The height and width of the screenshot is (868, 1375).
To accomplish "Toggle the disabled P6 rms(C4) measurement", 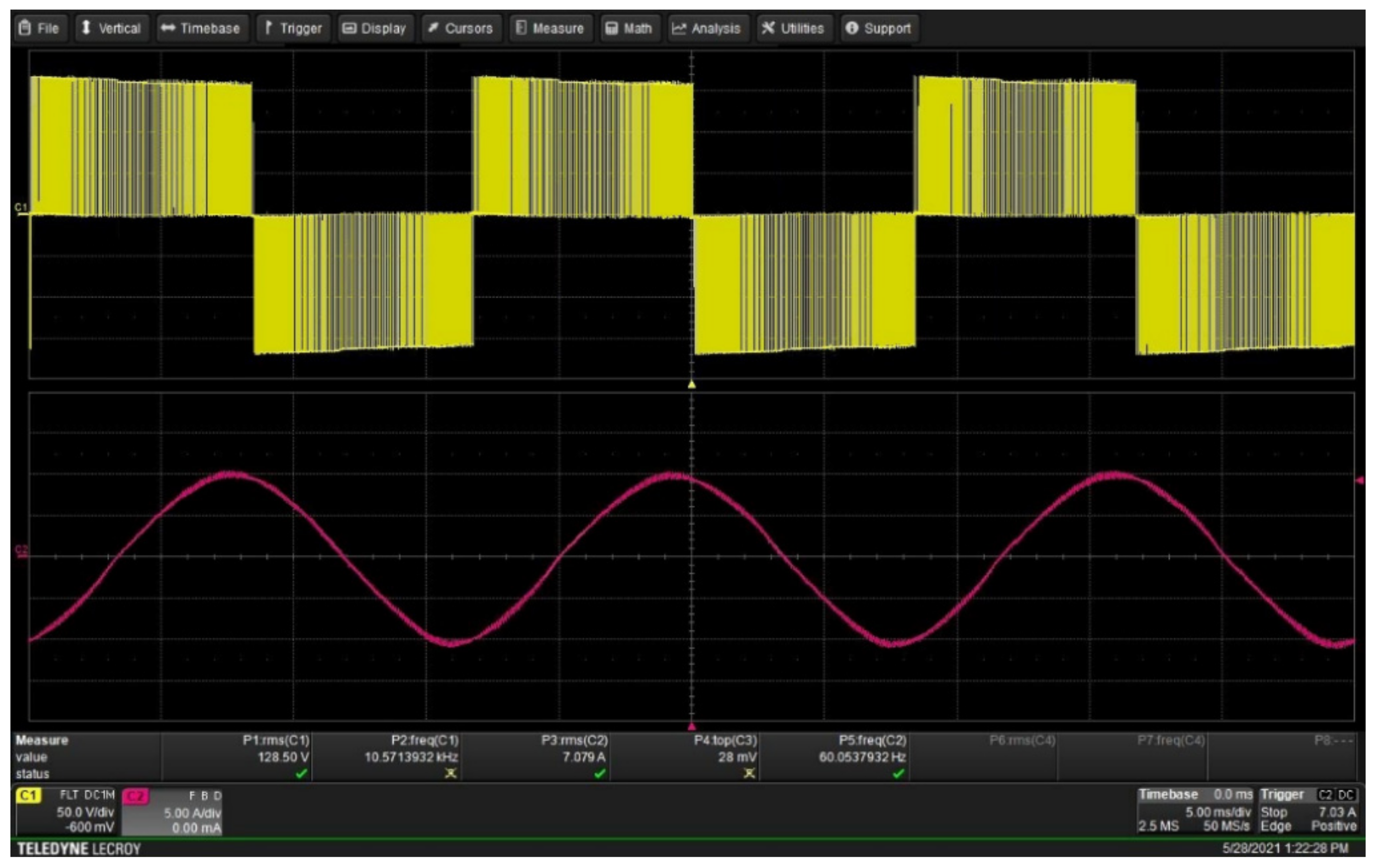I will (1022, 741).
